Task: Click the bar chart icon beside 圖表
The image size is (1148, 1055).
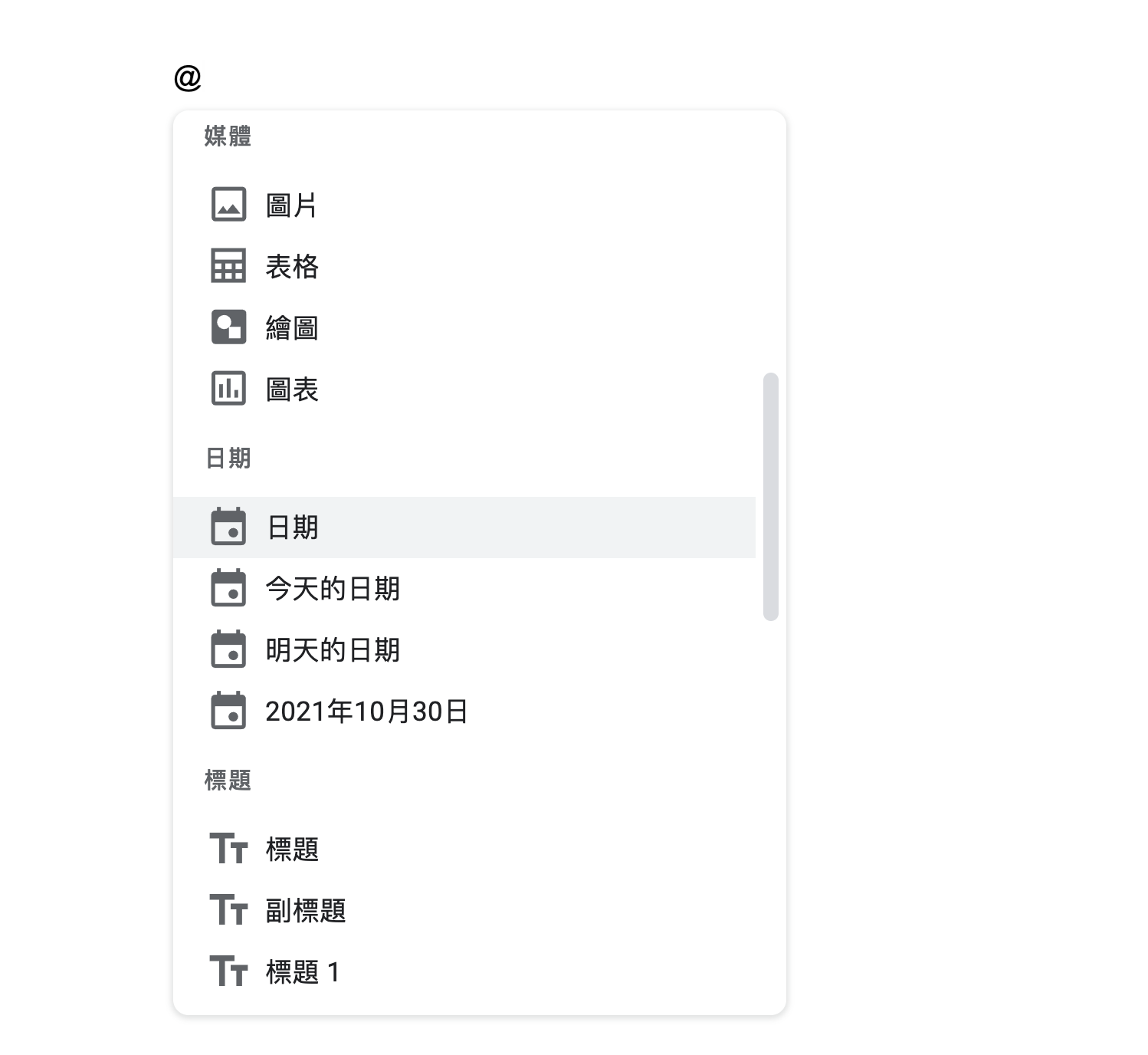Action: point(228,389)
